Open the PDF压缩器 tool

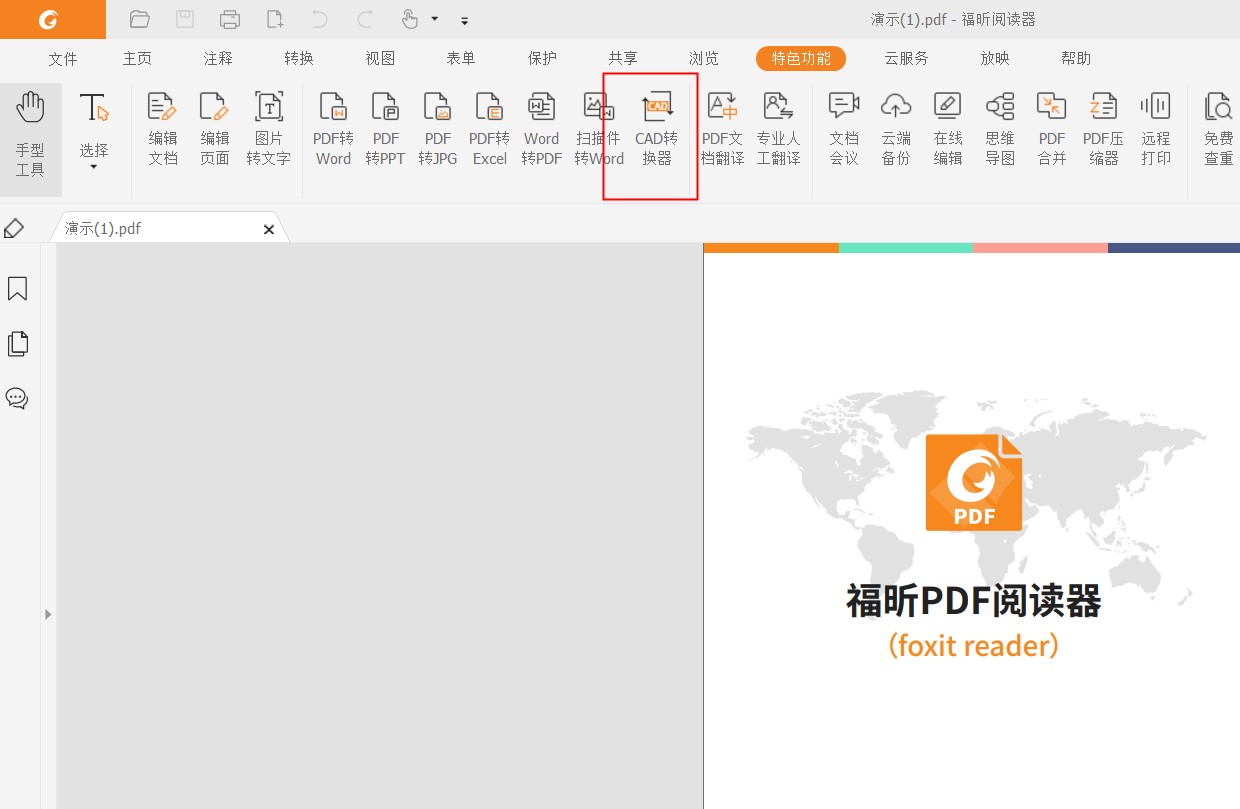point(1103,130)
